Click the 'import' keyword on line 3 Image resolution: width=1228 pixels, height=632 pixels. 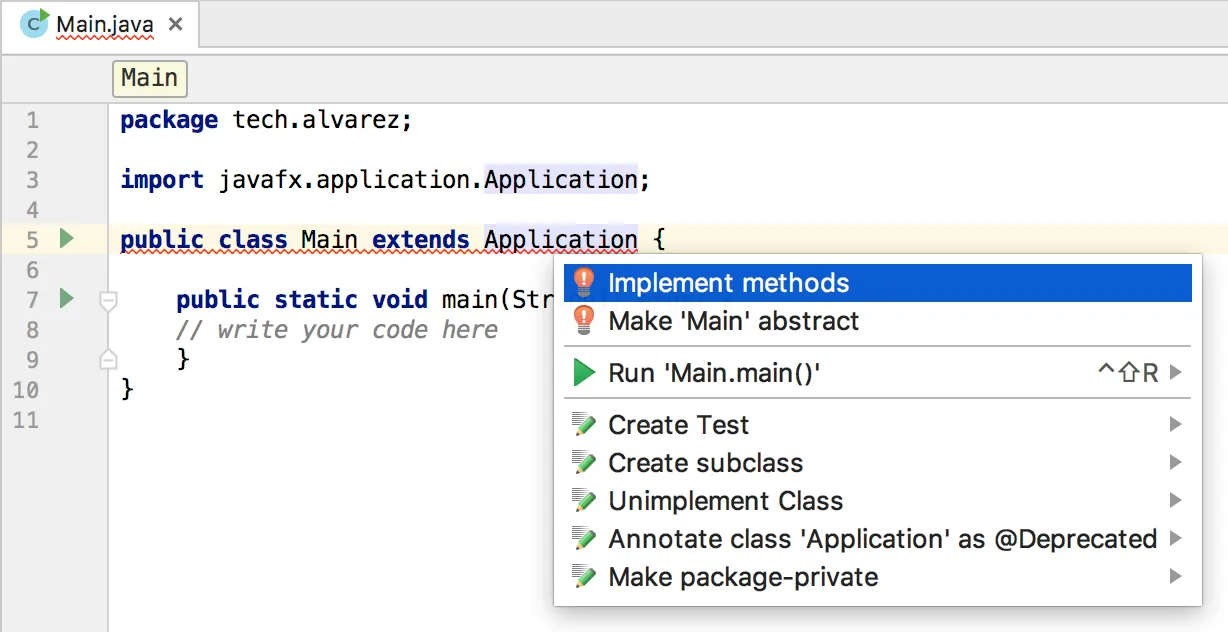pos(162,180)
